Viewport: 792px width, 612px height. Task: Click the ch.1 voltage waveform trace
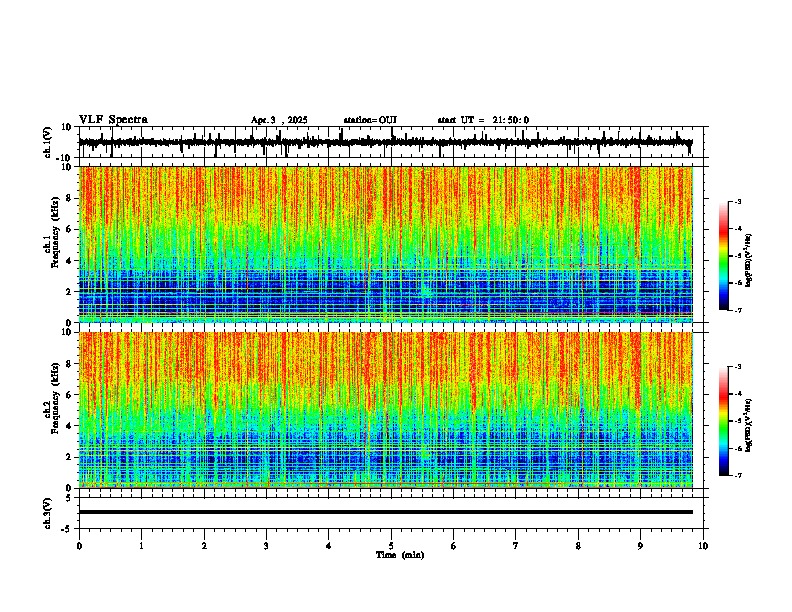tap(385, 142)
